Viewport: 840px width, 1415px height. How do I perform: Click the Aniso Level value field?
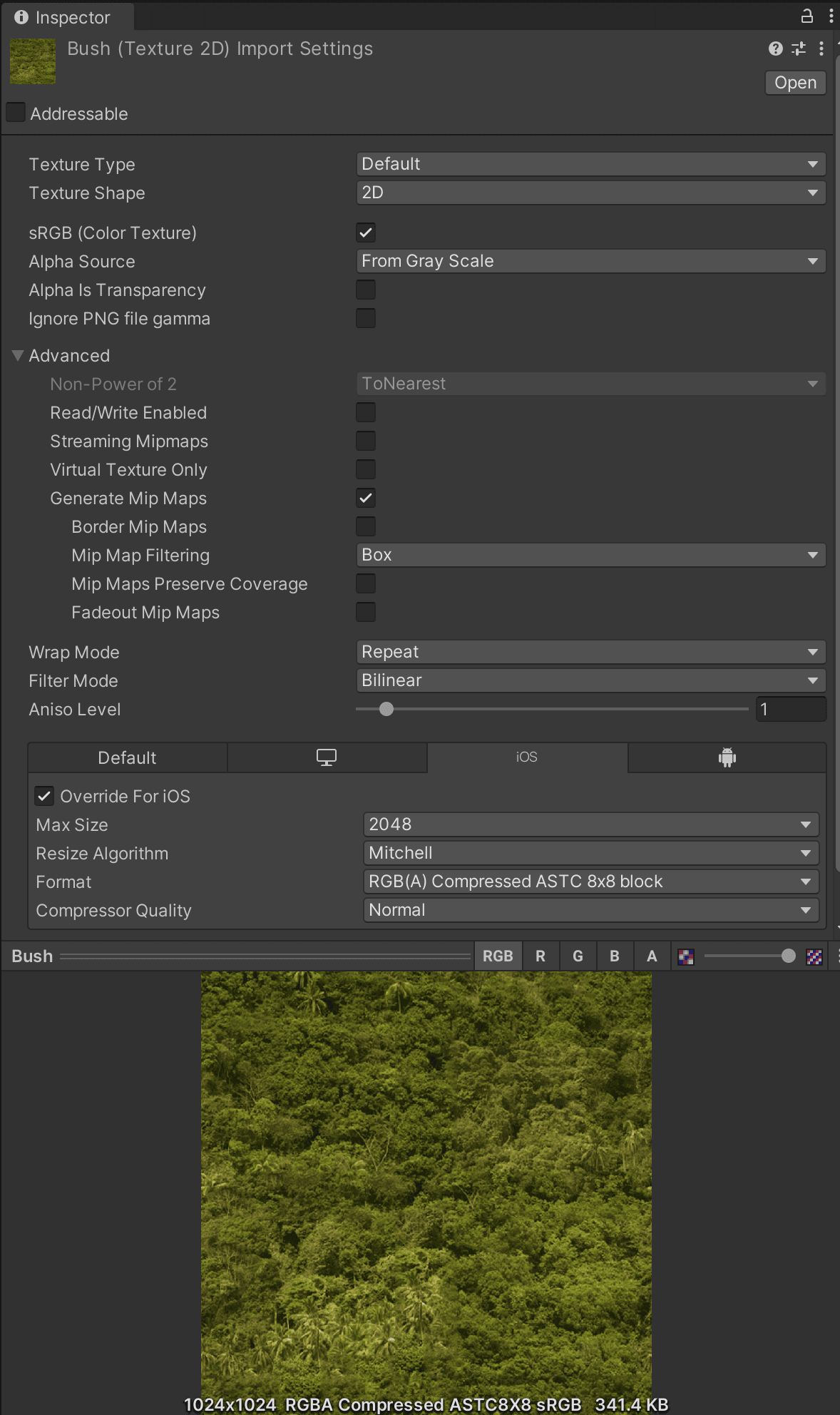coord(790,709)
